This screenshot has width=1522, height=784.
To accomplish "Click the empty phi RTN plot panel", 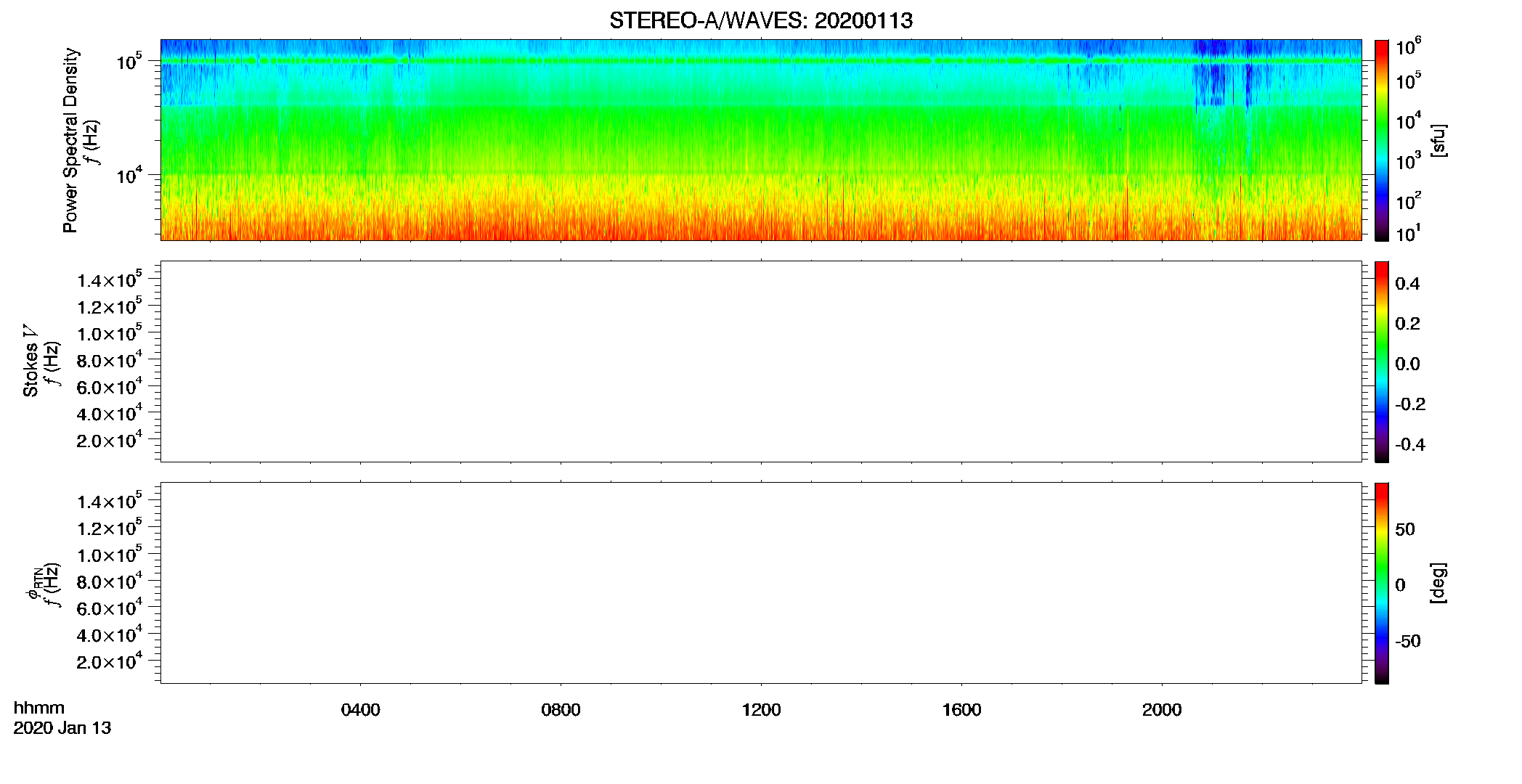I will [x=760, y=583].
